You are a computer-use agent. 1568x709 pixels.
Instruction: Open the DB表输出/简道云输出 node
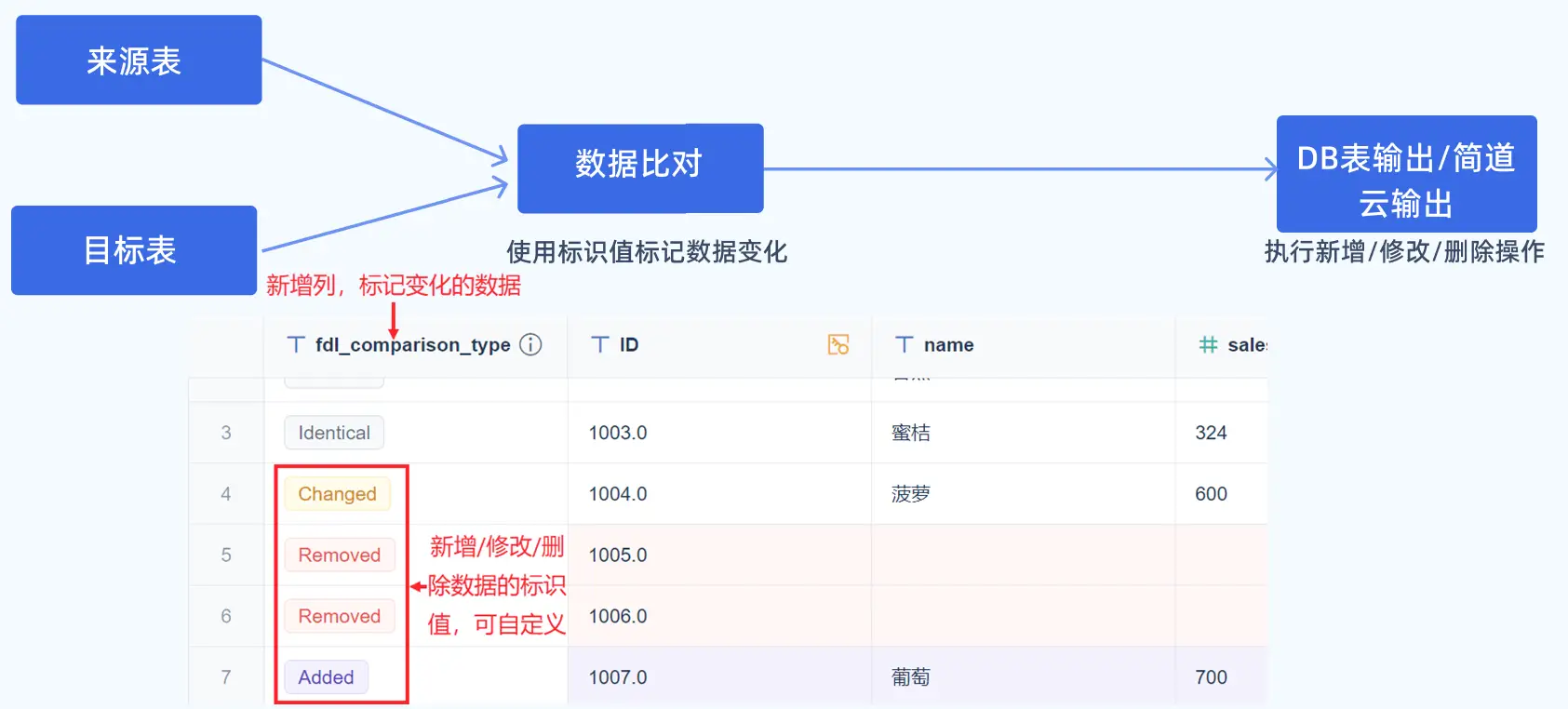1406,174
